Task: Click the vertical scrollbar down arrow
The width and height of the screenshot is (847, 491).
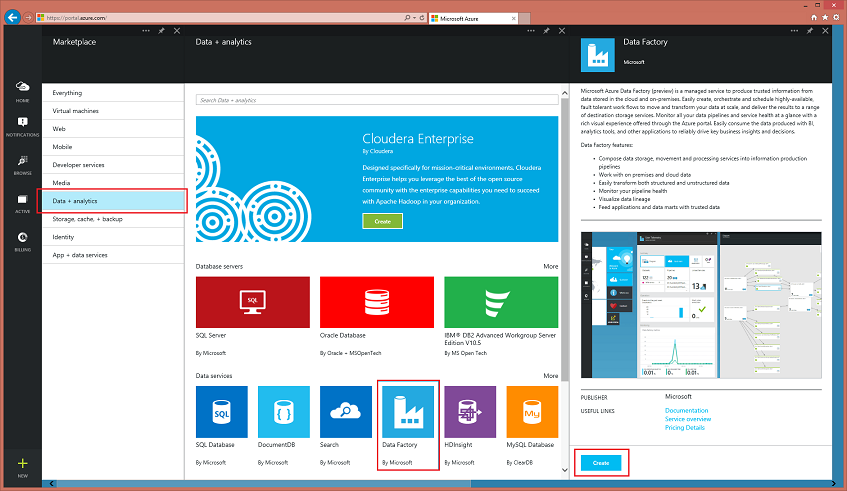Action: pos(564,470)
